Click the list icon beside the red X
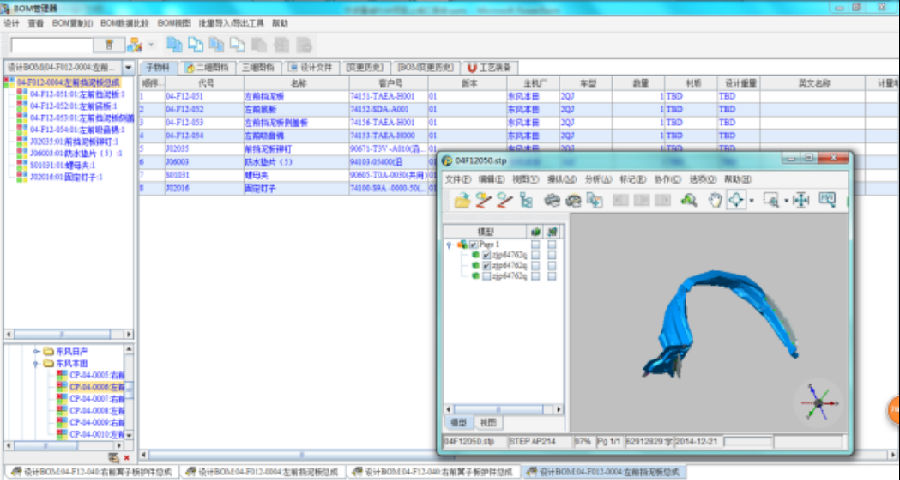900x480 pixels. coord(113,458)
